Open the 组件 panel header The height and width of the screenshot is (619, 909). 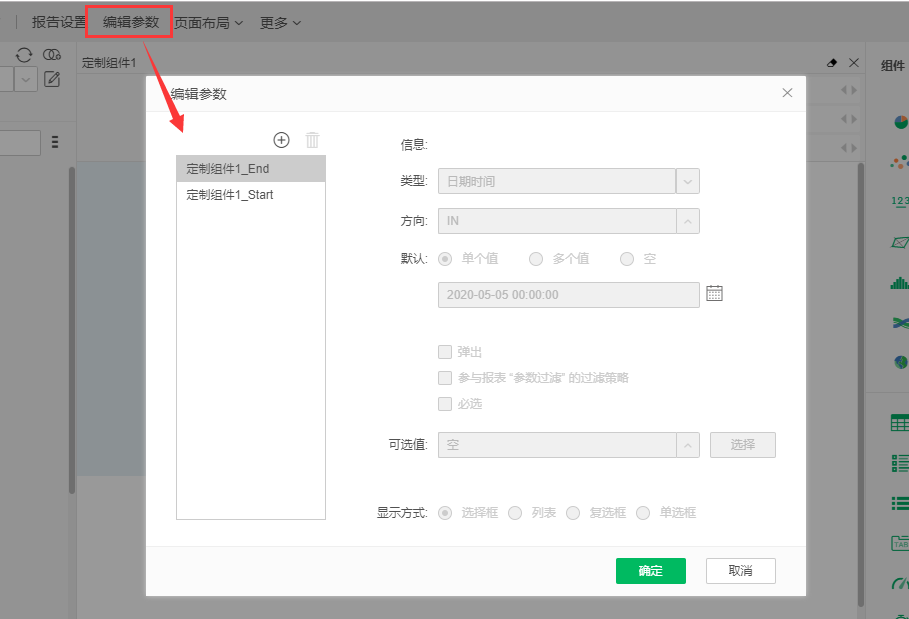tap(893, 65)
